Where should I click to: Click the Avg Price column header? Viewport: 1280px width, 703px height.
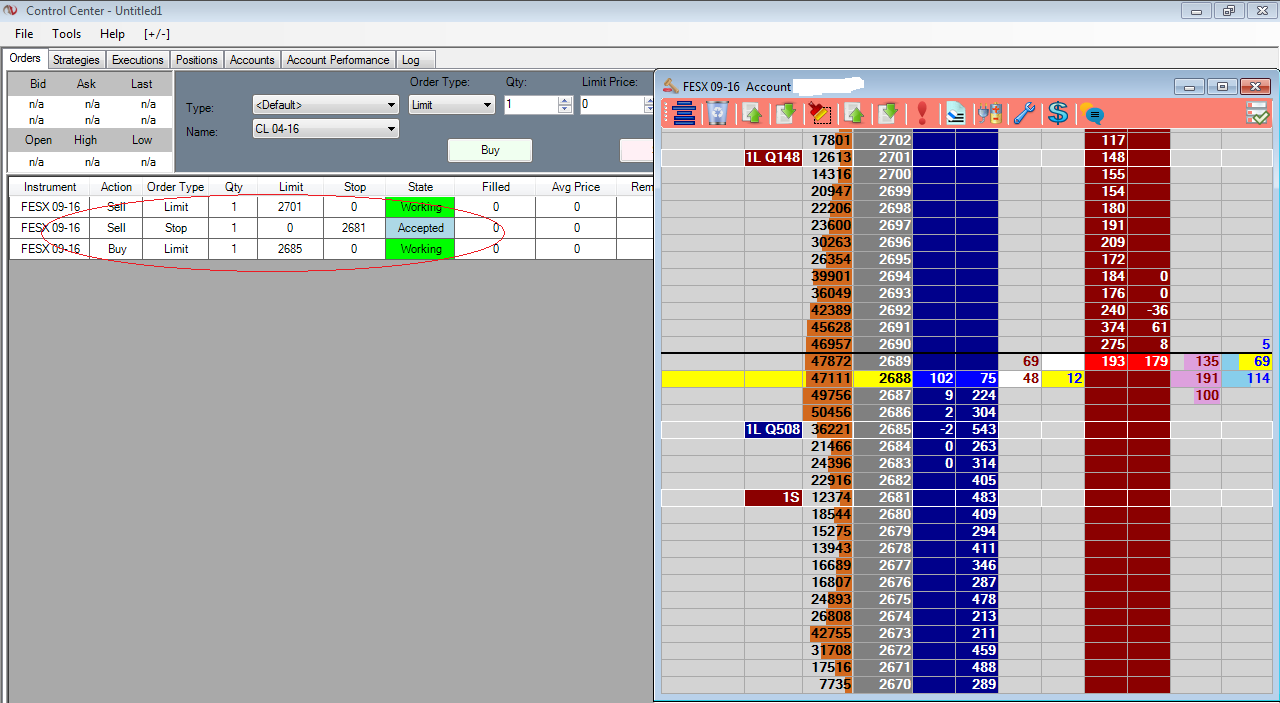[x=575, y=187]
